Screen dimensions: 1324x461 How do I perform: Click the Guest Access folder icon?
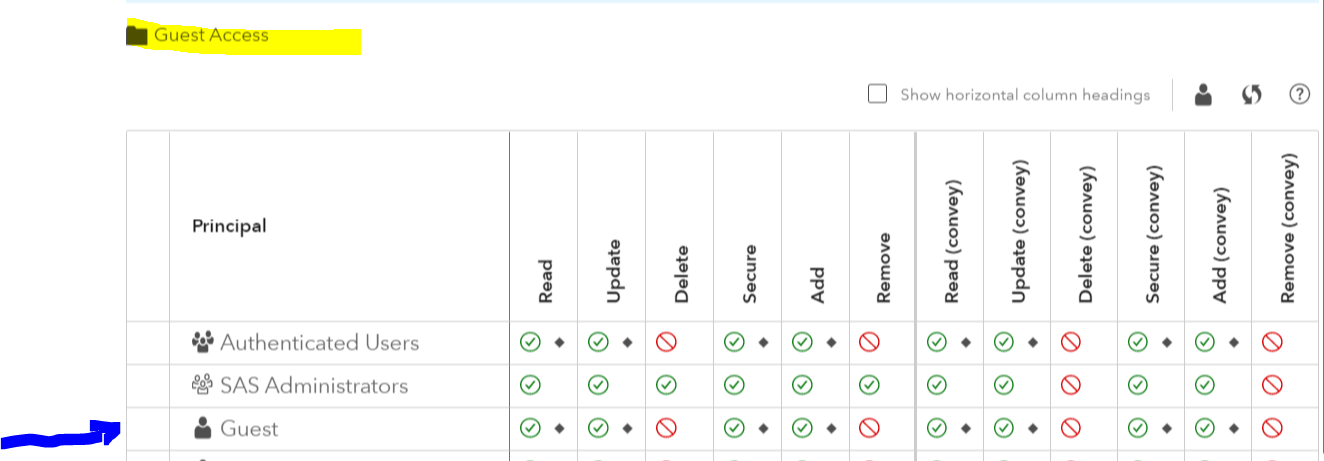coord(137,36)
